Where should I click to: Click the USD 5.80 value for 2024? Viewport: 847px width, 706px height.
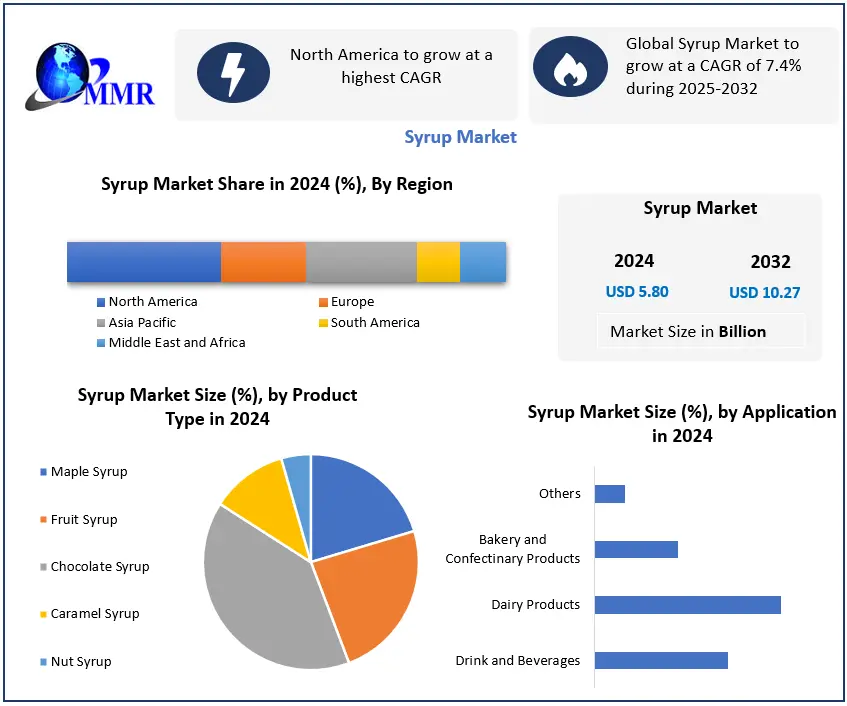tap(637, 292)
